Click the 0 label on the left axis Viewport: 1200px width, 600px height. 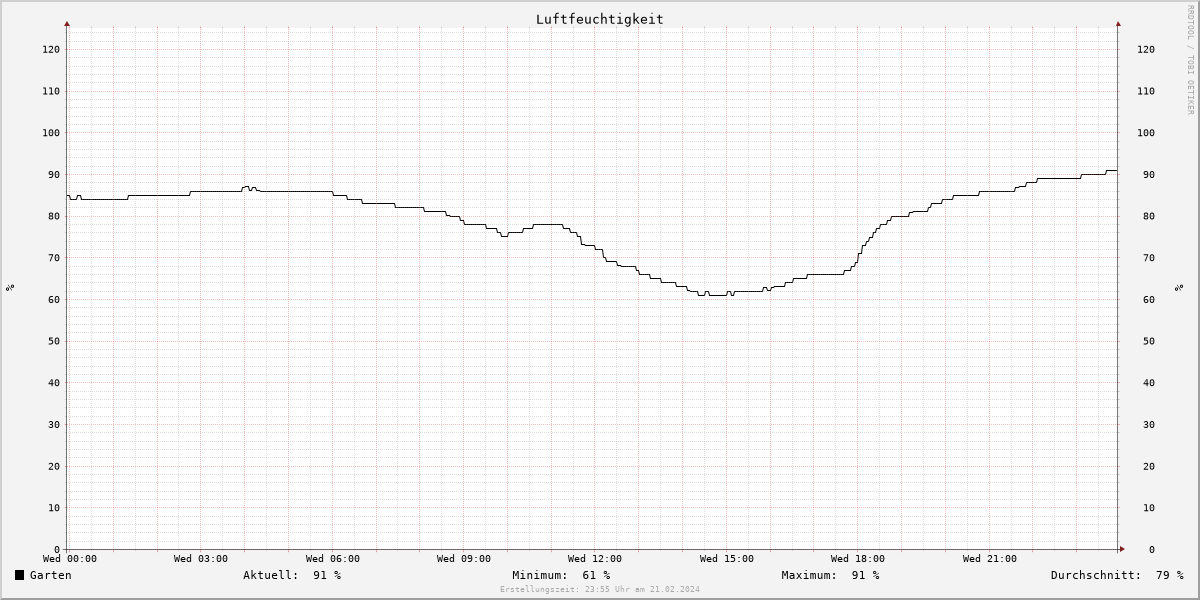[57, 549]
